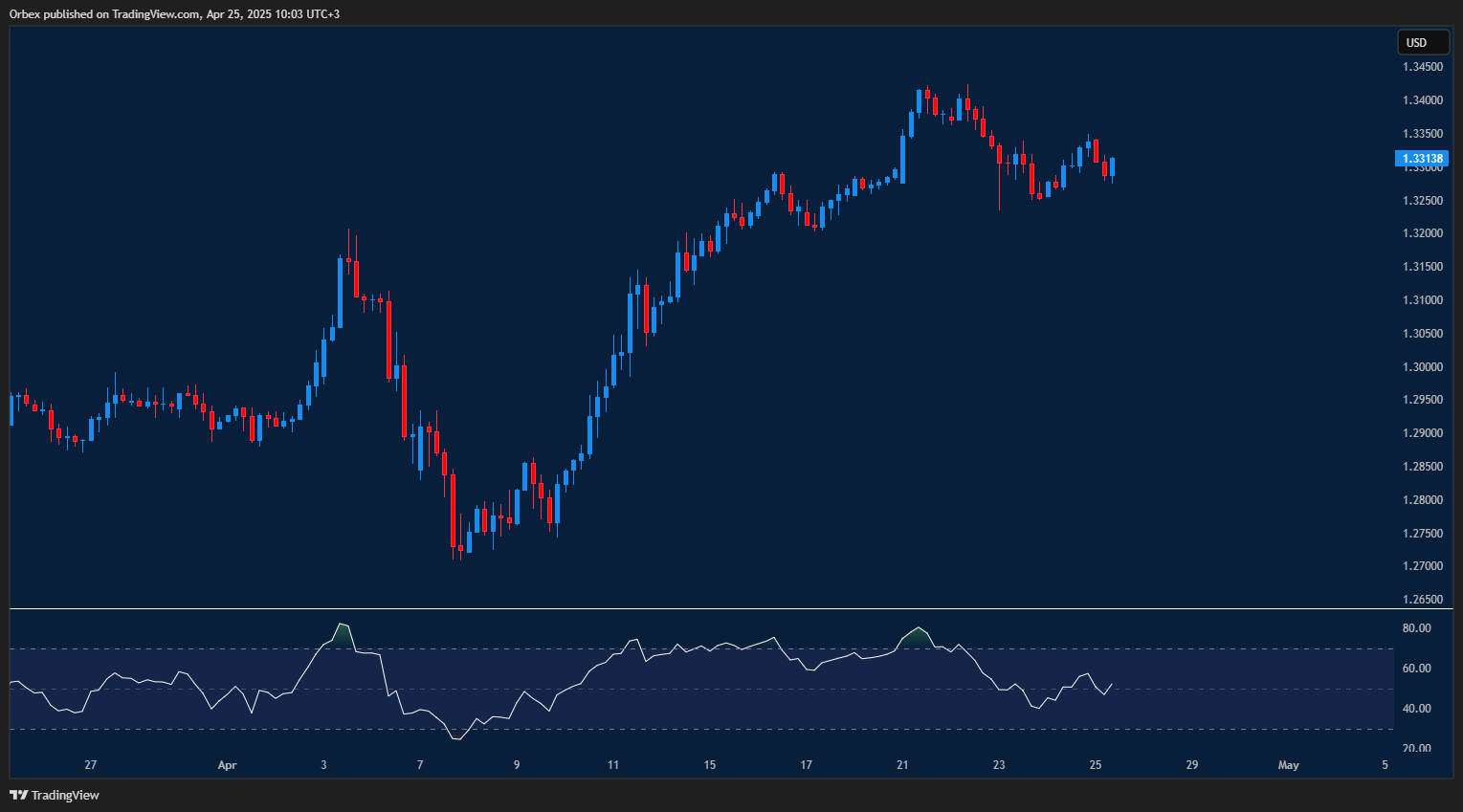
Task: Click the RSI peak shaded above 80
Action: tap(342, 631)
